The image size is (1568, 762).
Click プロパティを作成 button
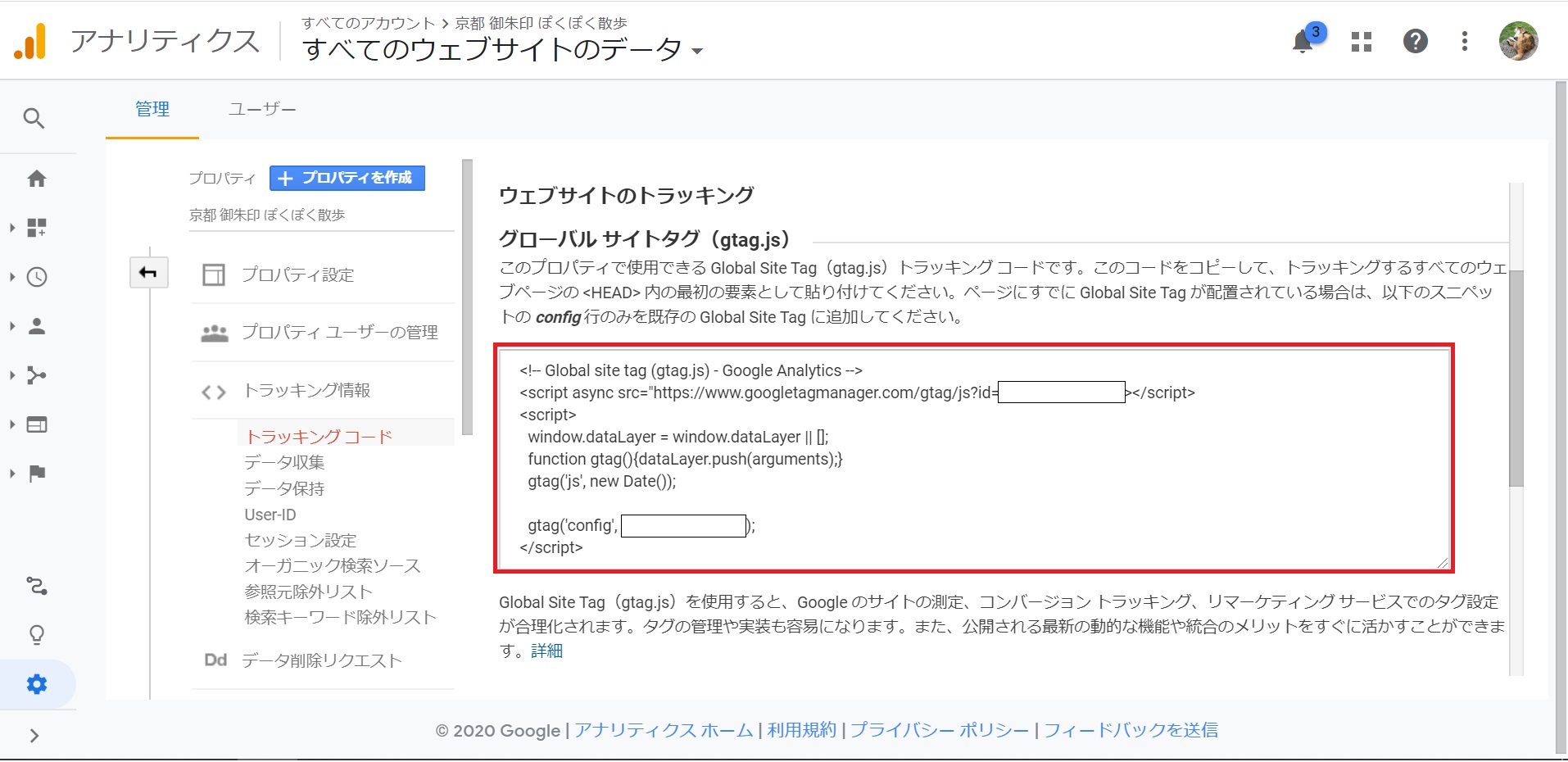347,178
